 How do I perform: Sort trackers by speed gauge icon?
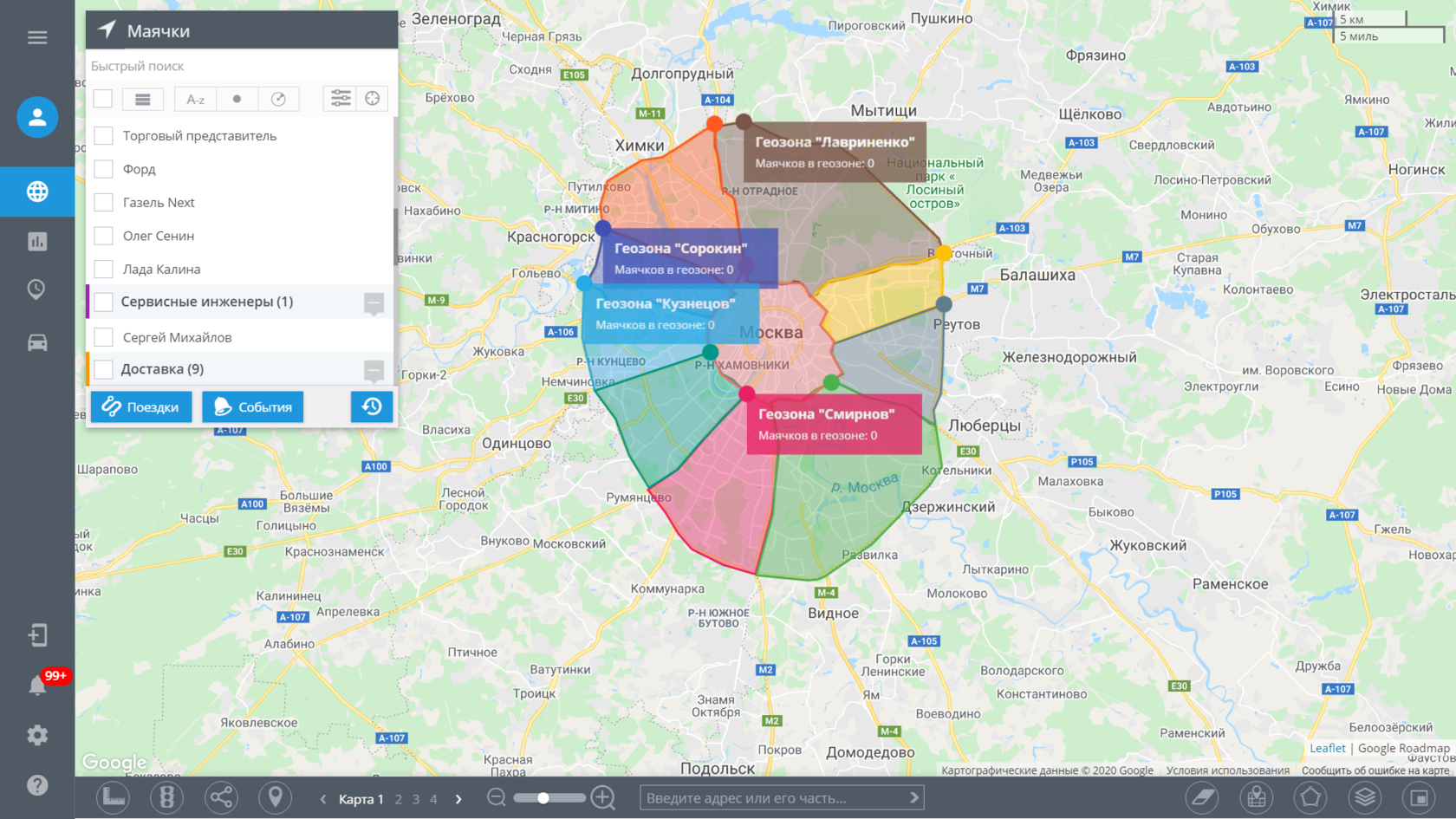(278, 99)
